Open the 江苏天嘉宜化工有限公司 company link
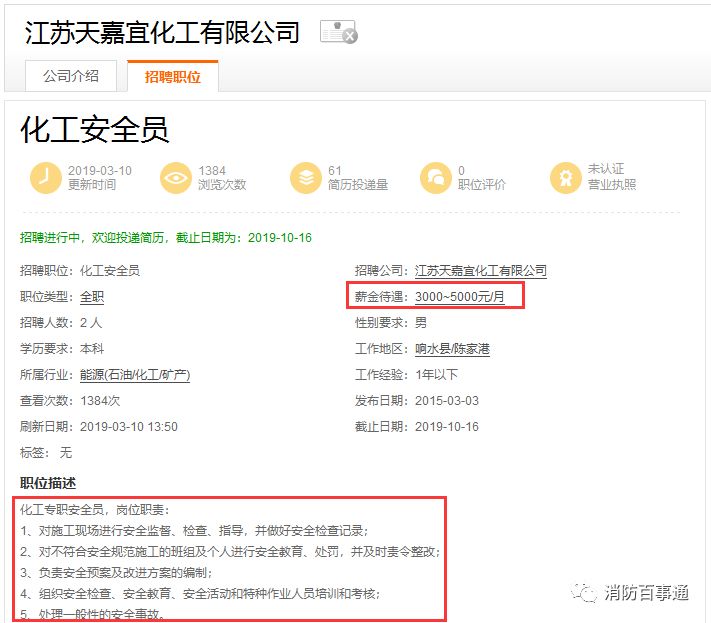 [481, 271]
